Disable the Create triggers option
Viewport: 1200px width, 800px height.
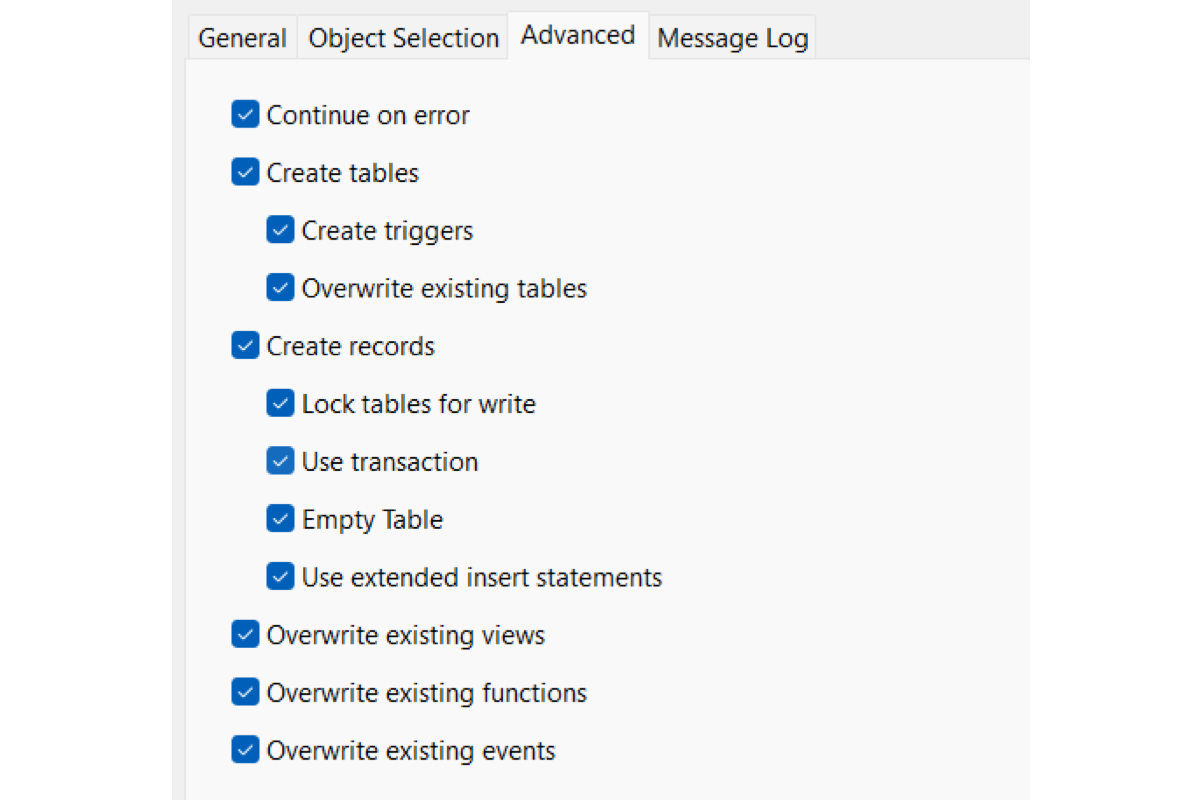(x=281, y=230)
